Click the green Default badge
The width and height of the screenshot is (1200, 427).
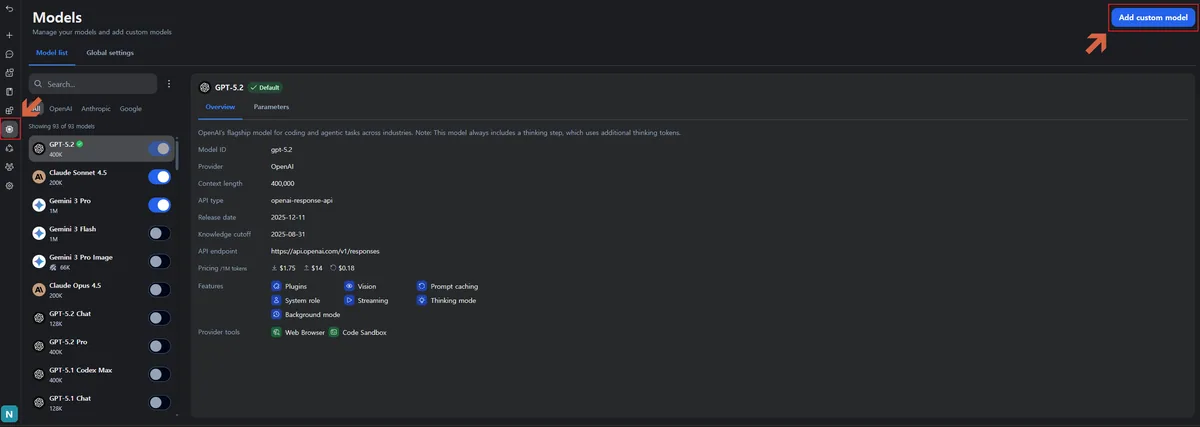click(x=265, y=88)
